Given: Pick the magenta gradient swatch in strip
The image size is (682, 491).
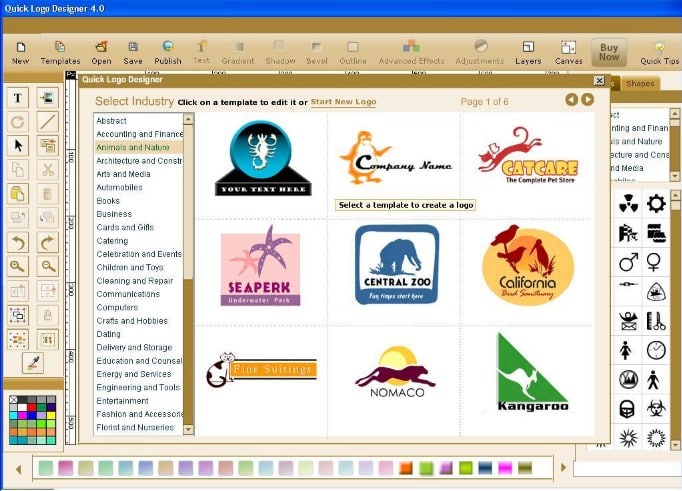Looking at the screenshot, I should 505,468.
